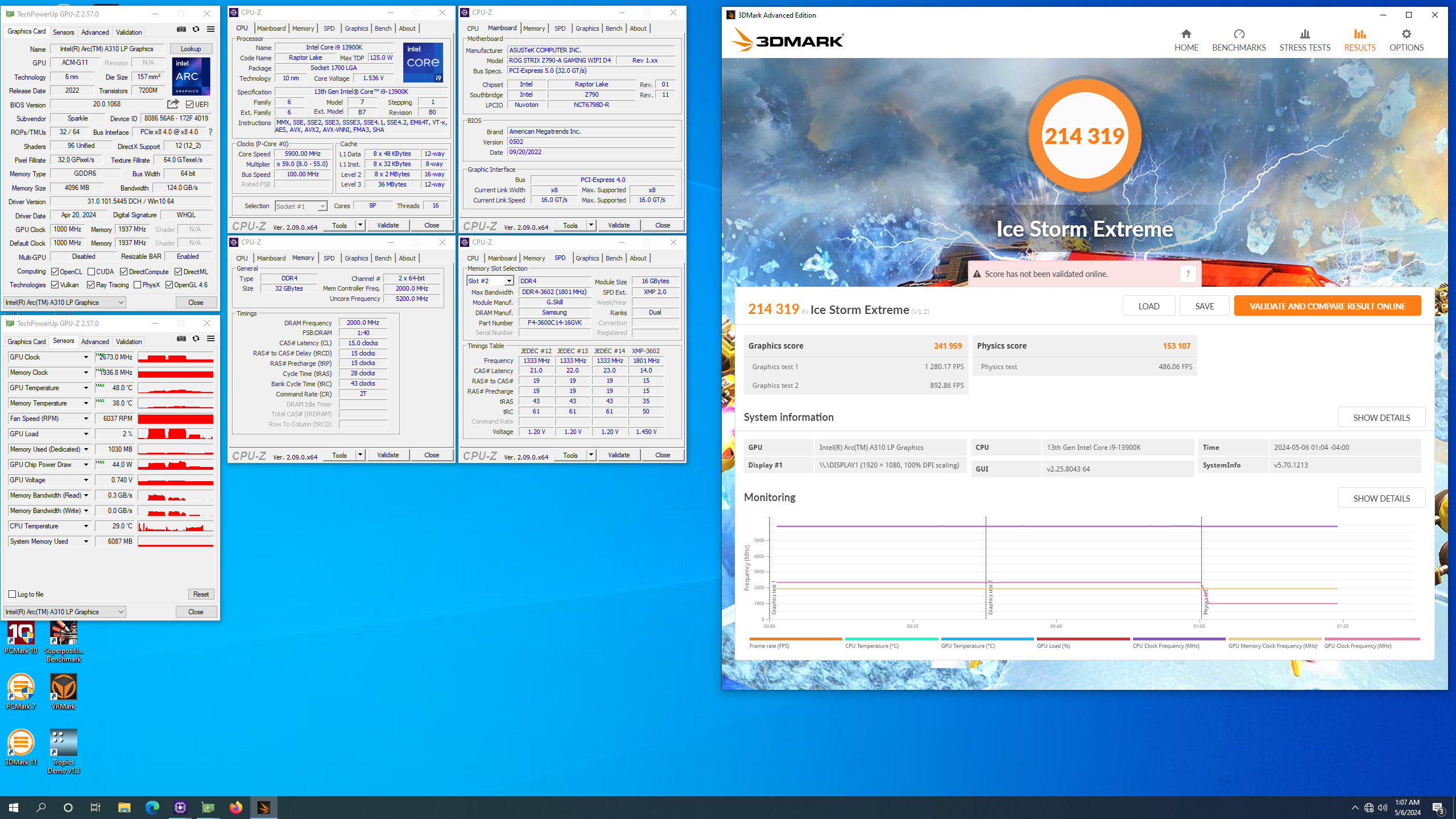Image resolution: width=1456 pixels, height=819 pixels.
Task: Click the GPU-Z Lookup button
Action: pos(191,49)
